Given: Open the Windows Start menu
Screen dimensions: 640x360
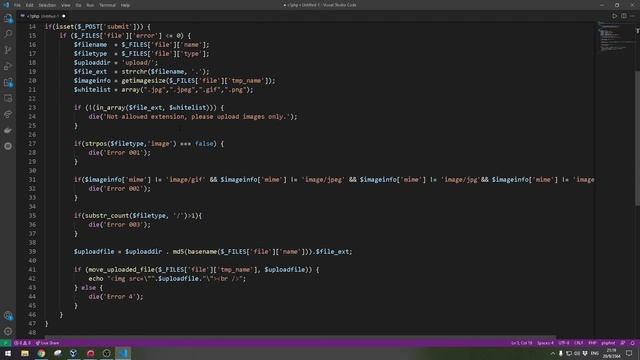Looking at the screenshot, I should (x=8, y=353).
